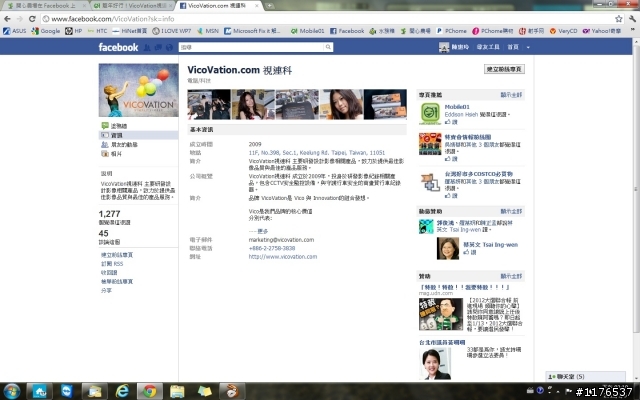Click the RSS subscribe link in left sidebar
640x400 pixels.
click(112, 264)
